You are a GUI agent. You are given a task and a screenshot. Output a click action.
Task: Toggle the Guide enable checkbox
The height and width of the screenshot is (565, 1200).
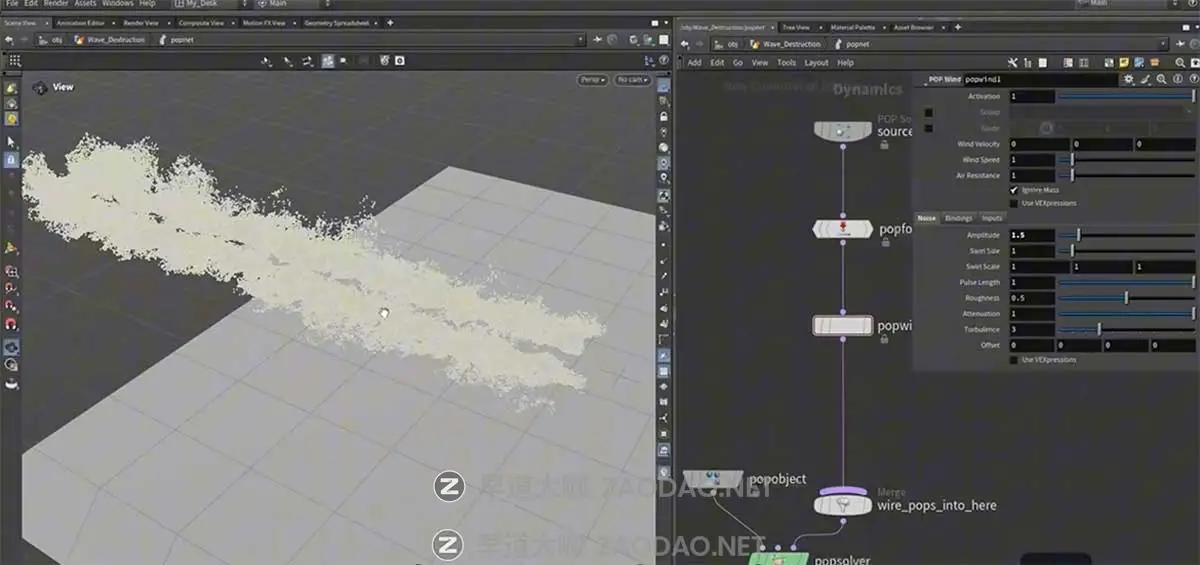click(928, 128)
